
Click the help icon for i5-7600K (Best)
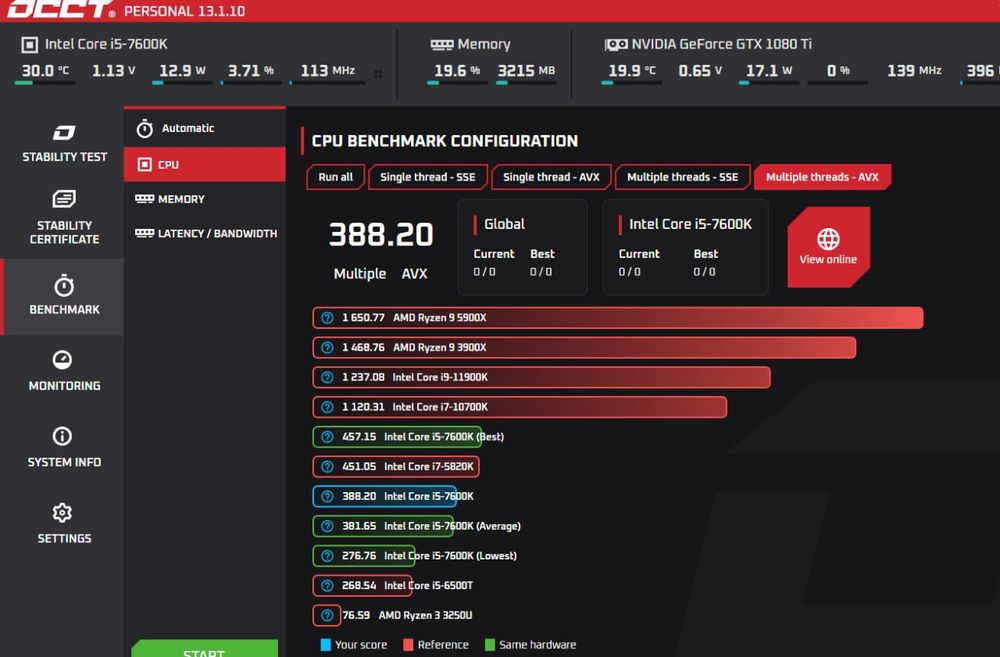click(327, 437)
